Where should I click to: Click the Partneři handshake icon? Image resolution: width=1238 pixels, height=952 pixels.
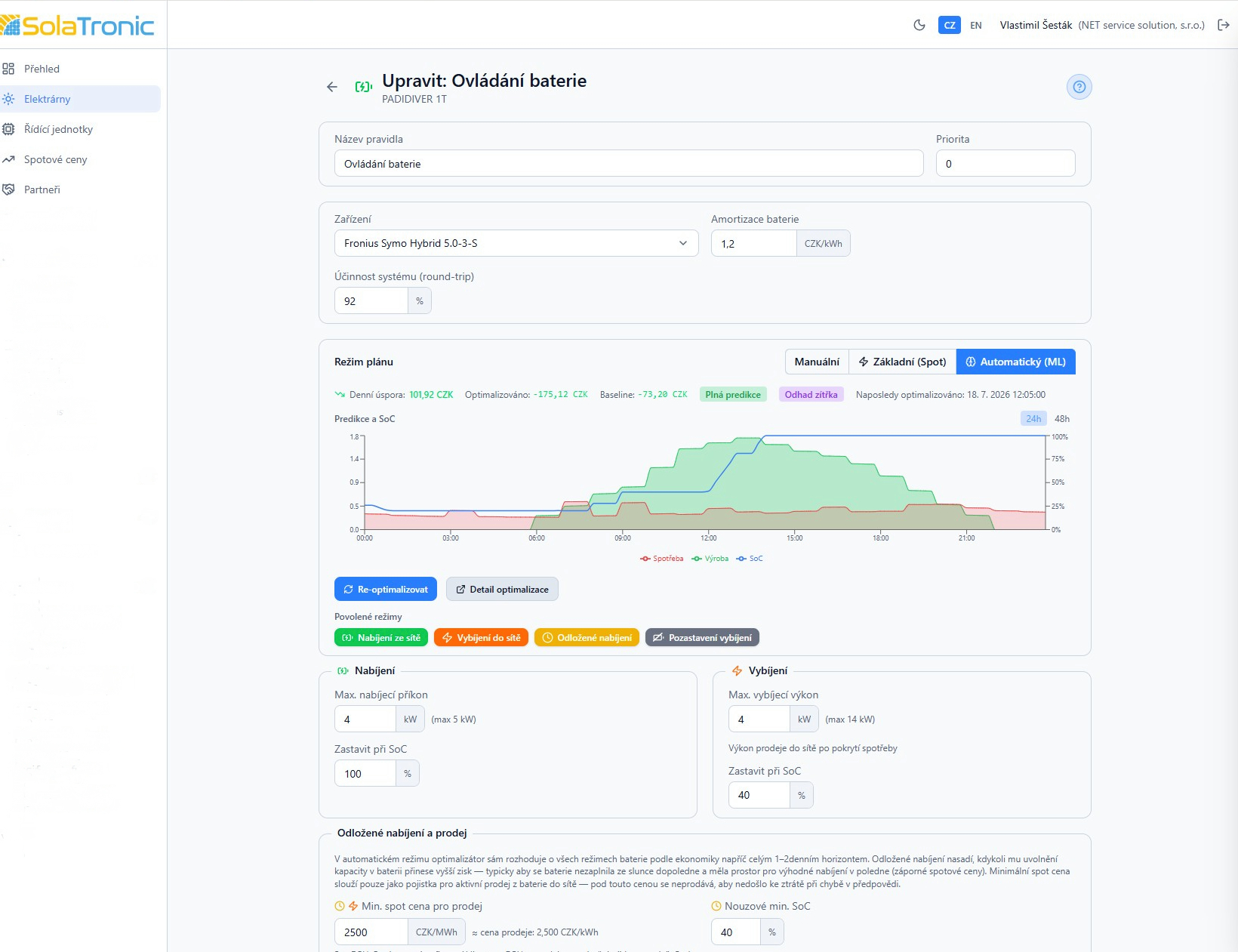click(x=8, y=189)
